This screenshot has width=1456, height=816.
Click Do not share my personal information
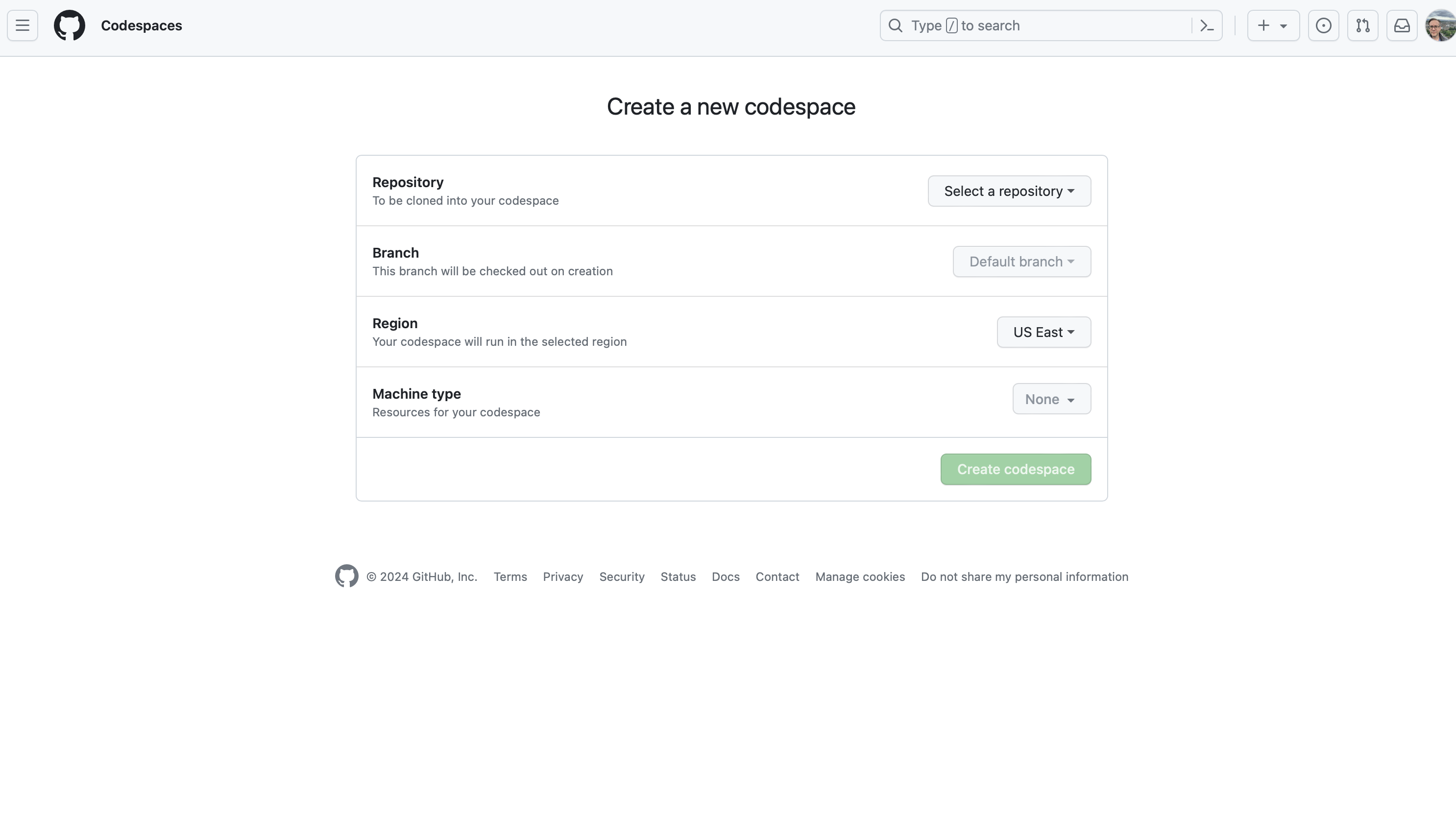pos(1024,576)
